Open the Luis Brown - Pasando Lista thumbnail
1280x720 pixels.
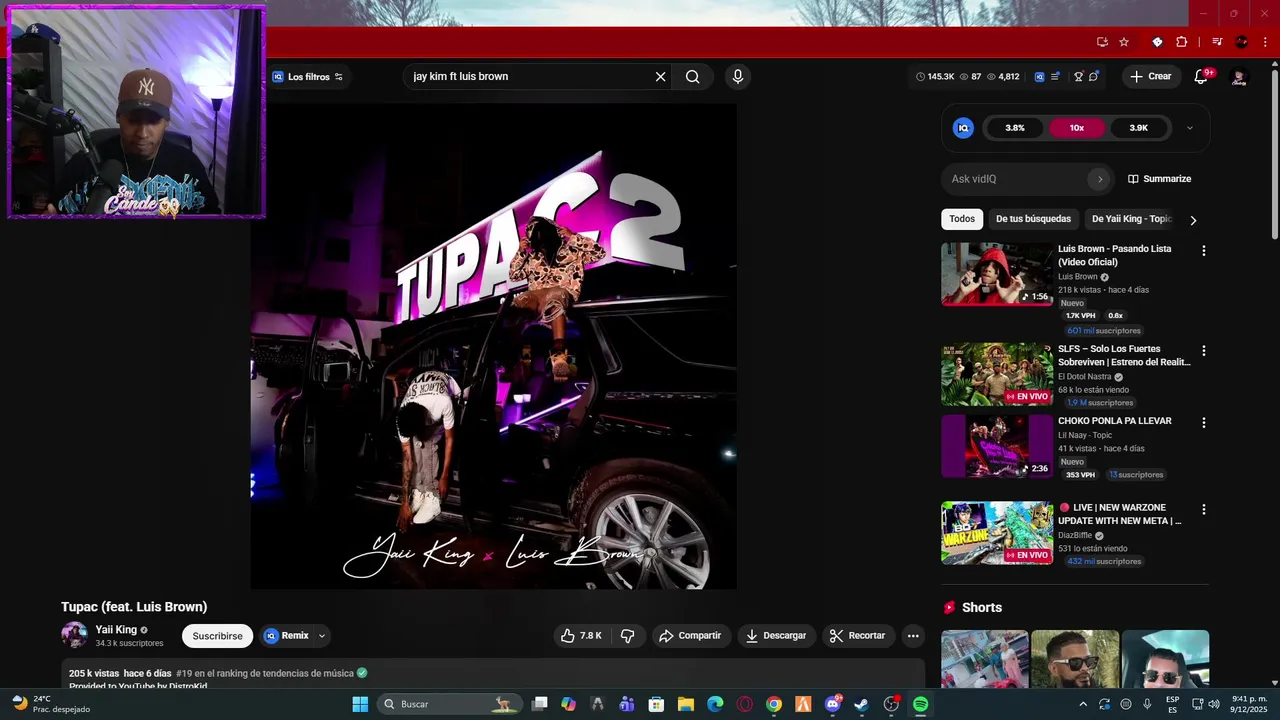pyautogui.click(x=997, y=274)
